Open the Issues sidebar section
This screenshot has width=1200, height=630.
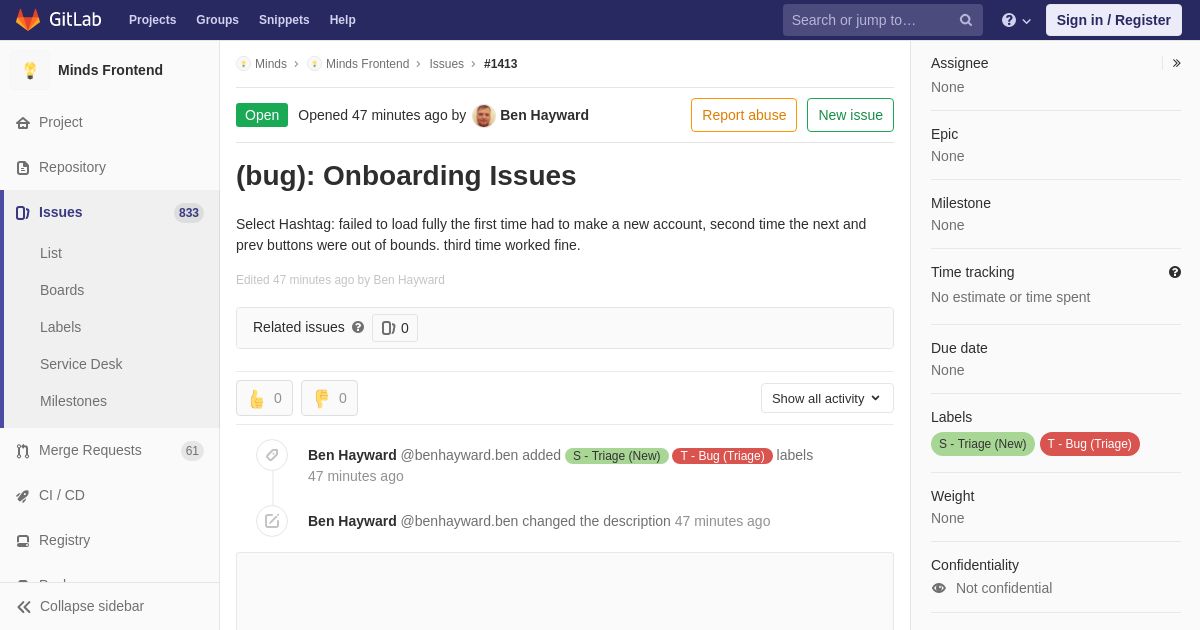pos(110,212)
